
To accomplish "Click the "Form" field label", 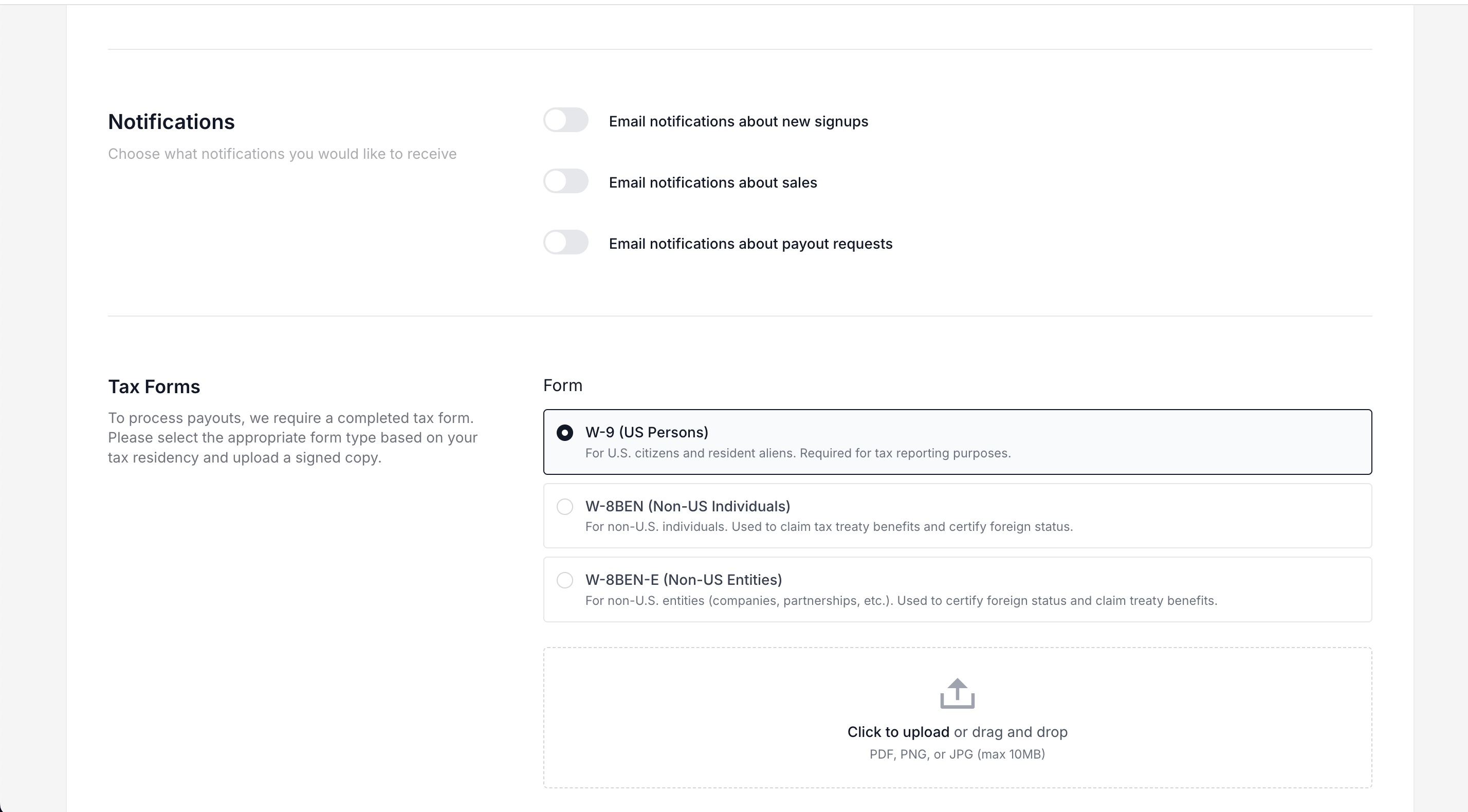I will tap(562, 385).
